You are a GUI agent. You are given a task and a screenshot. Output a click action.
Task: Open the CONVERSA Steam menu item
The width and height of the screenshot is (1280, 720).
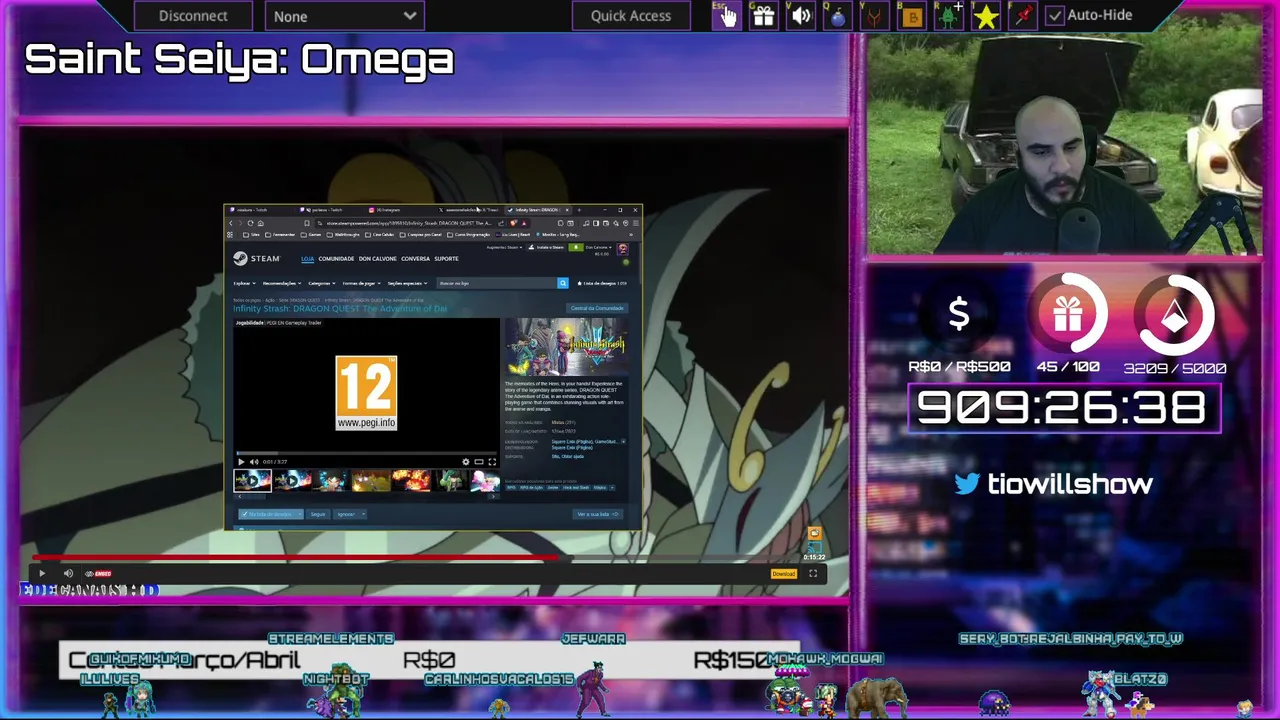click(415, 259)
